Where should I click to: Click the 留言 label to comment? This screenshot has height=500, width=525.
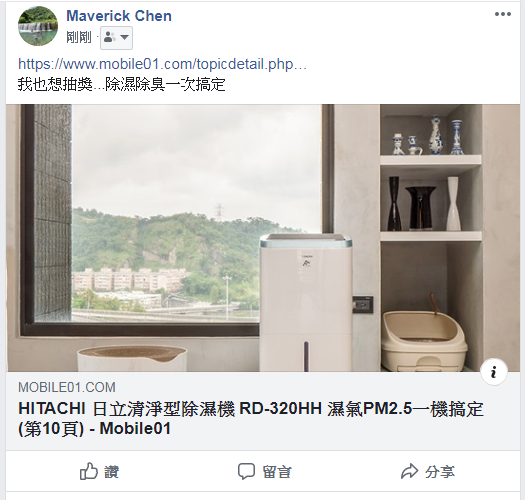coord(277,472)
